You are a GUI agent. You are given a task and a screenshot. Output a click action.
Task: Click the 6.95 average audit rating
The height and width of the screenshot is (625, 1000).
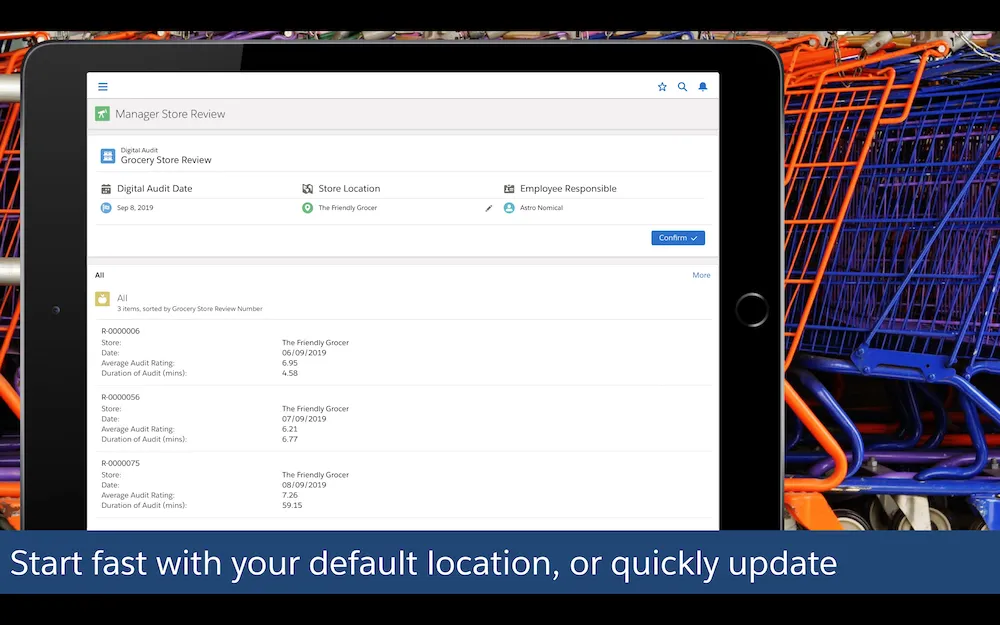(290, 363)
